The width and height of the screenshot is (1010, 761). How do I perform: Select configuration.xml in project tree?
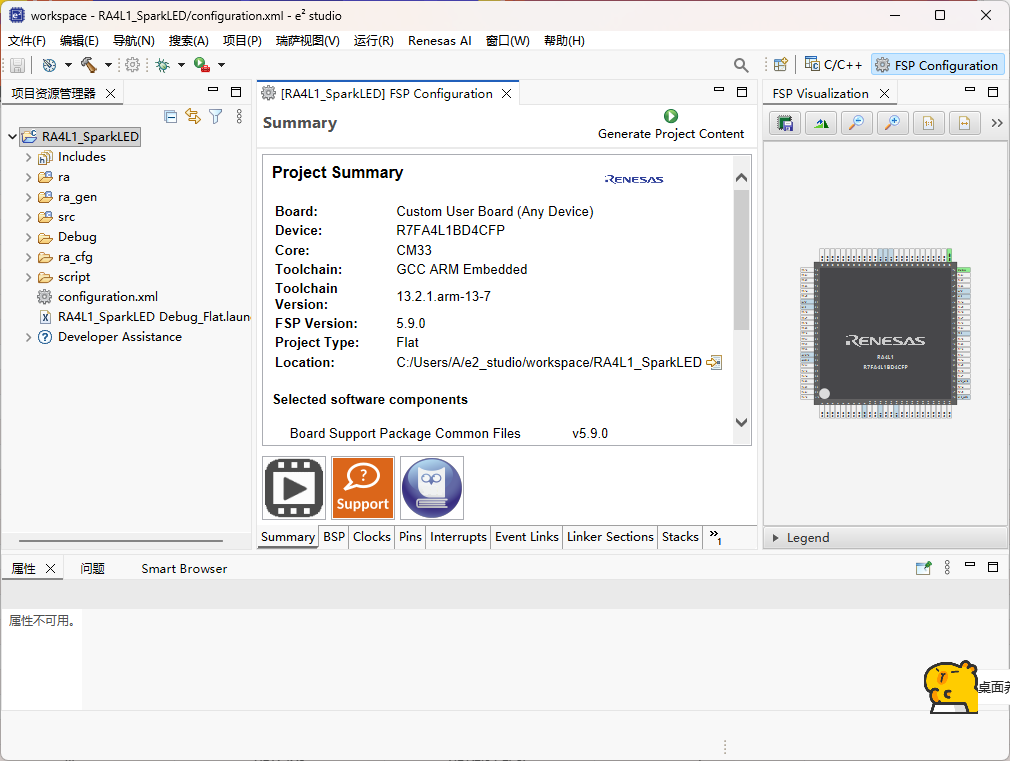click(x=107, y=297)
